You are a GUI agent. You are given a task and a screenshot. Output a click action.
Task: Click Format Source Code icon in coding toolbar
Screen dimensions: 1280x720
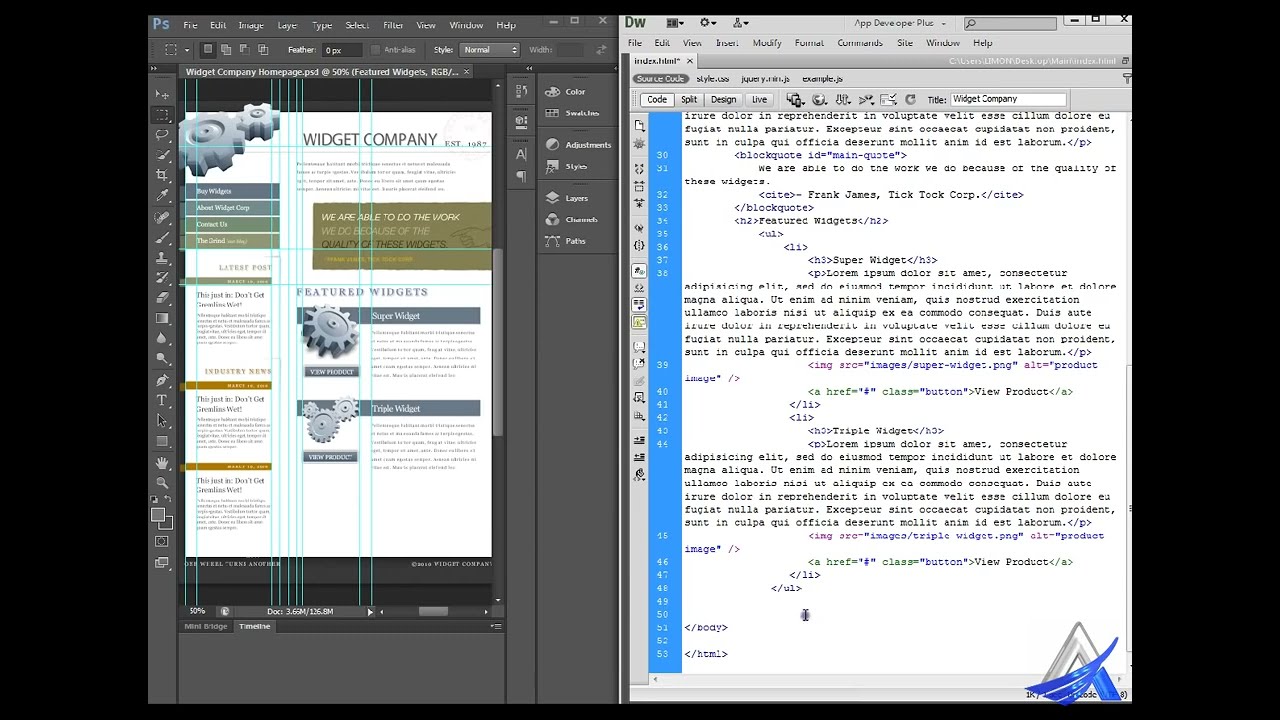[x=639, y=474]
